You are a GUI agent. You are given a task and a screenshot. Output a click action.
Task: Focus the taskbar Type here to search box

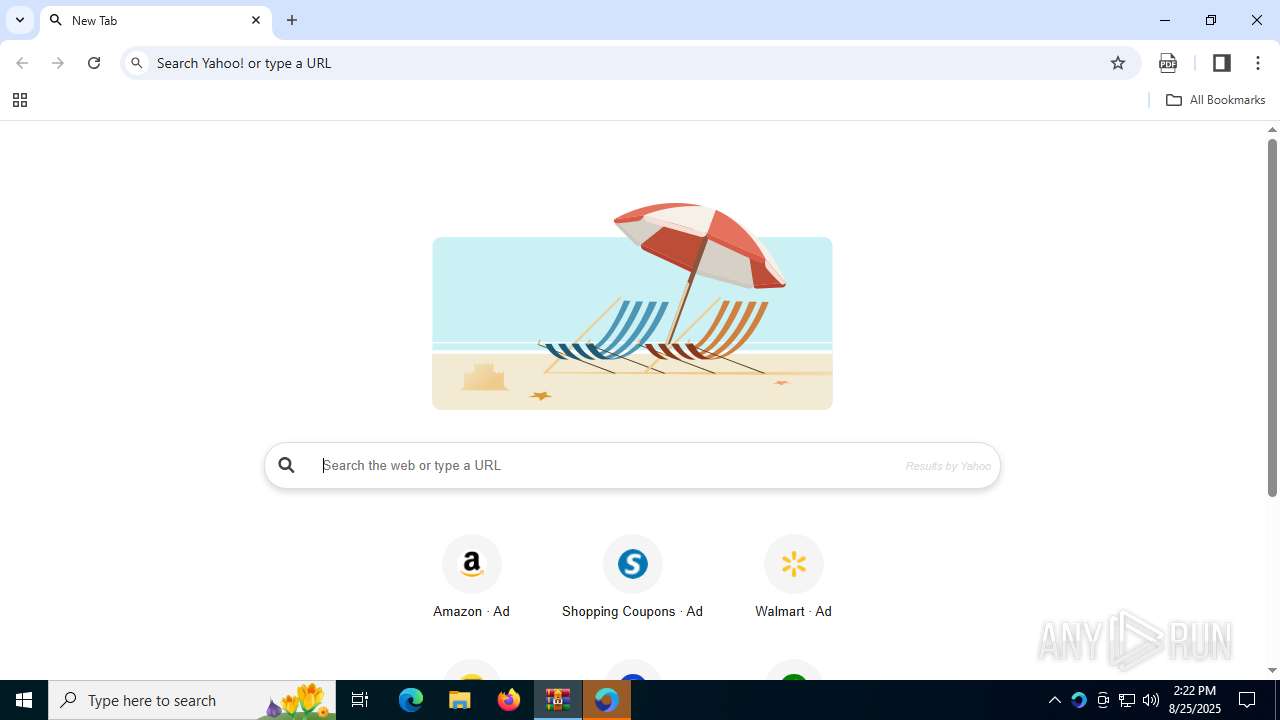point(192,700)
